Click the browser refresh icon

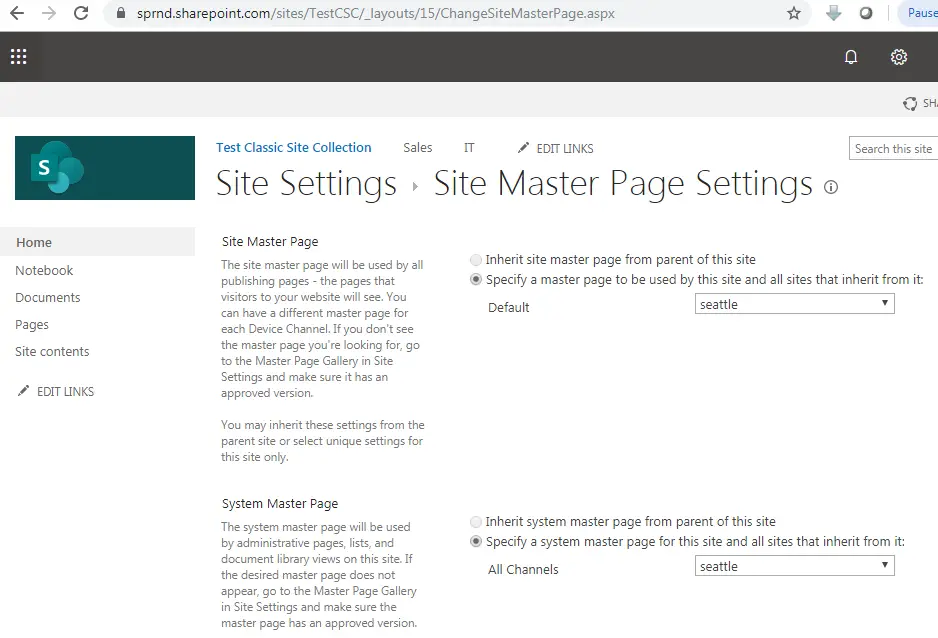(81, 13)
